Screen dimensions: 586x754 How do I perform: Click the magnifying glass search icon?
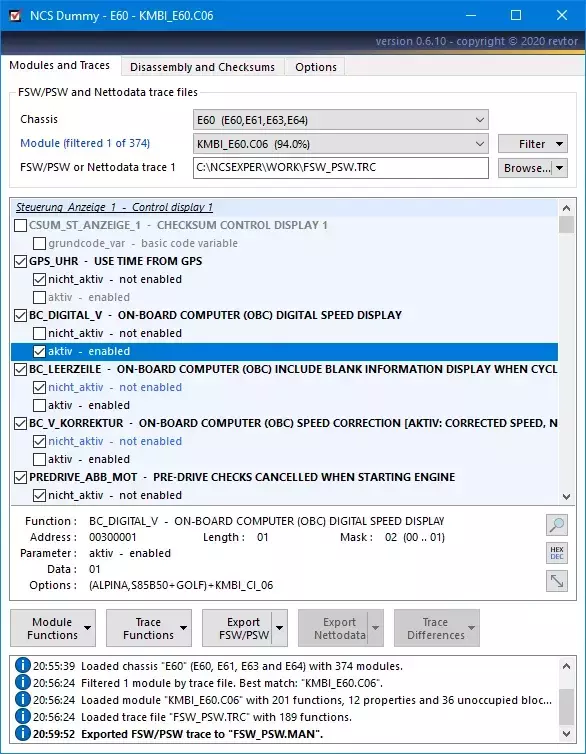(557, 525)
